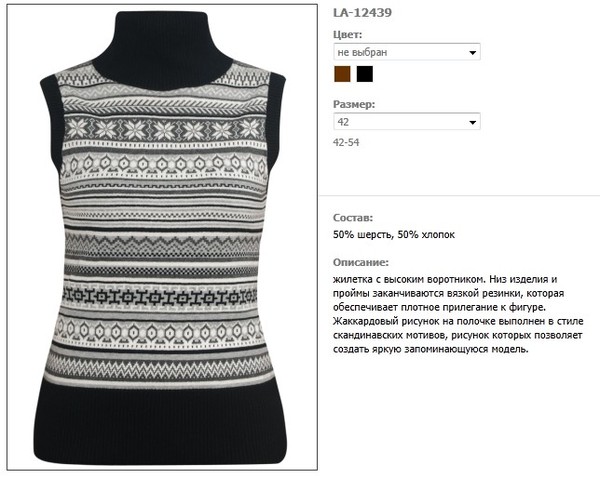This screenshot has height=478, width=600.
Task: Click the description starting with жилетка
Action: click(x=458, y=314)
